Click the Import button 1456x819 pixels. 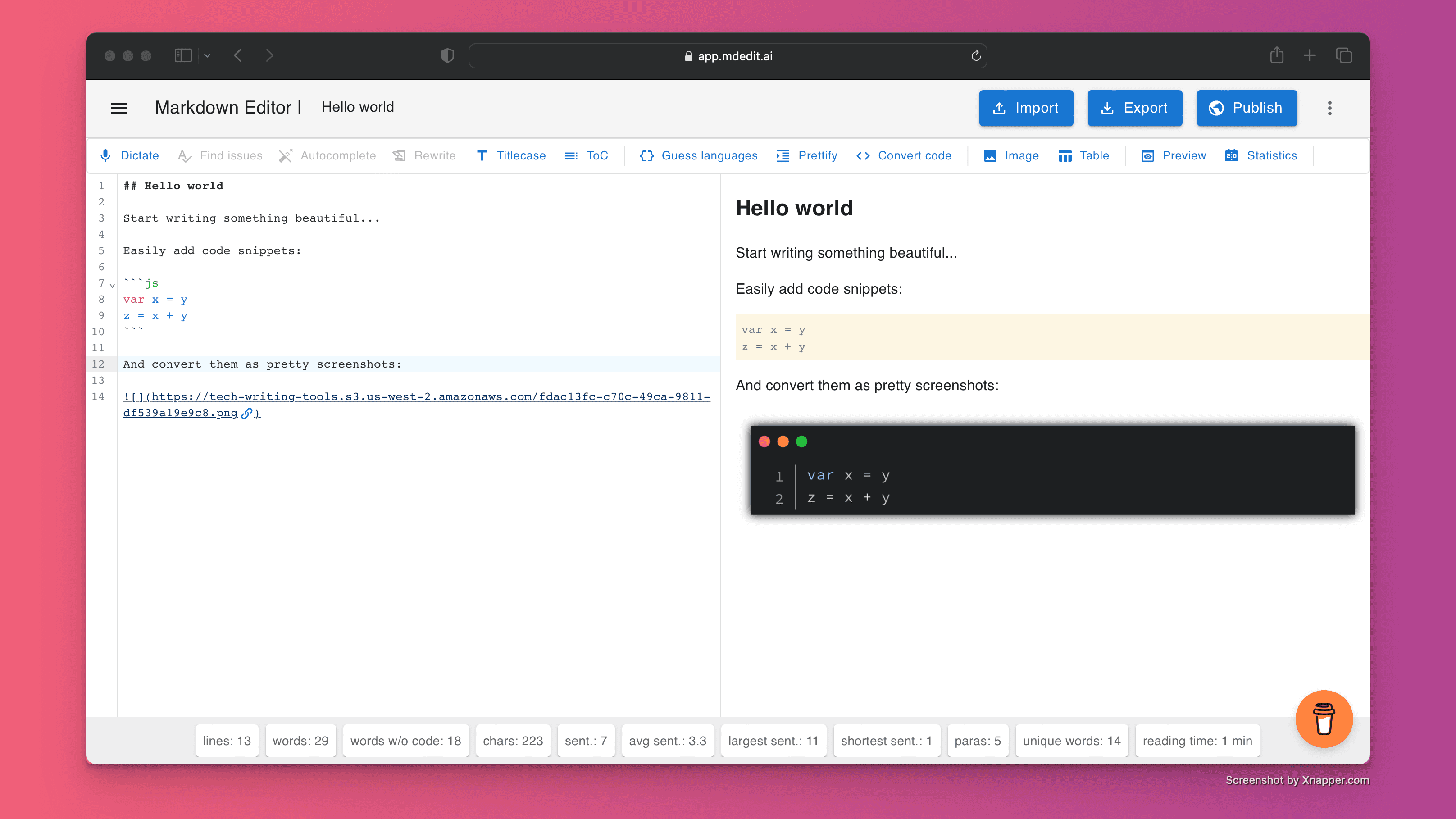click(x=1026, y=108)
